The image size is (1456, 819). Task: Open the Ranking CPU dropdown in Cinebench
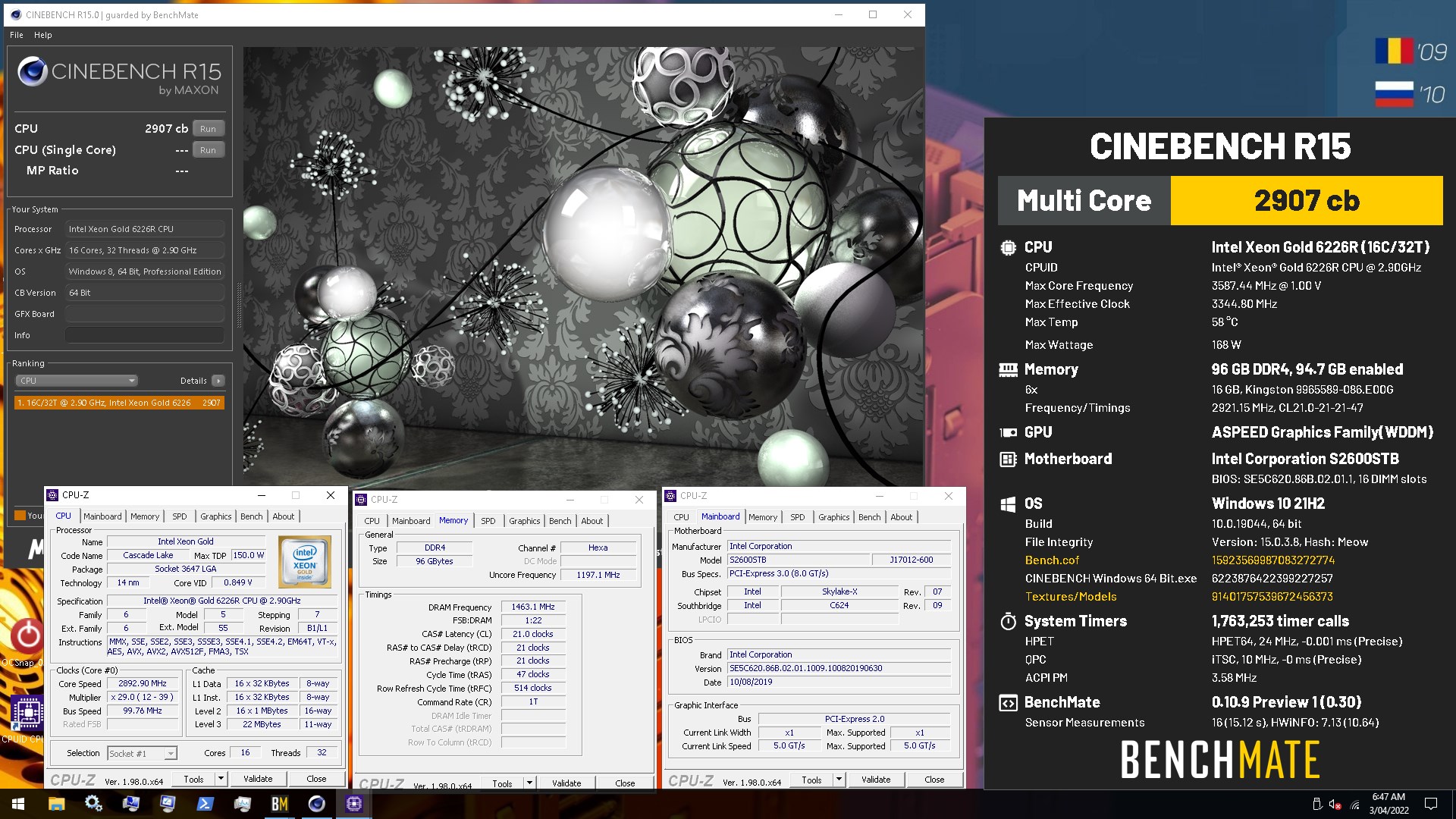click(x=77, y=381)
